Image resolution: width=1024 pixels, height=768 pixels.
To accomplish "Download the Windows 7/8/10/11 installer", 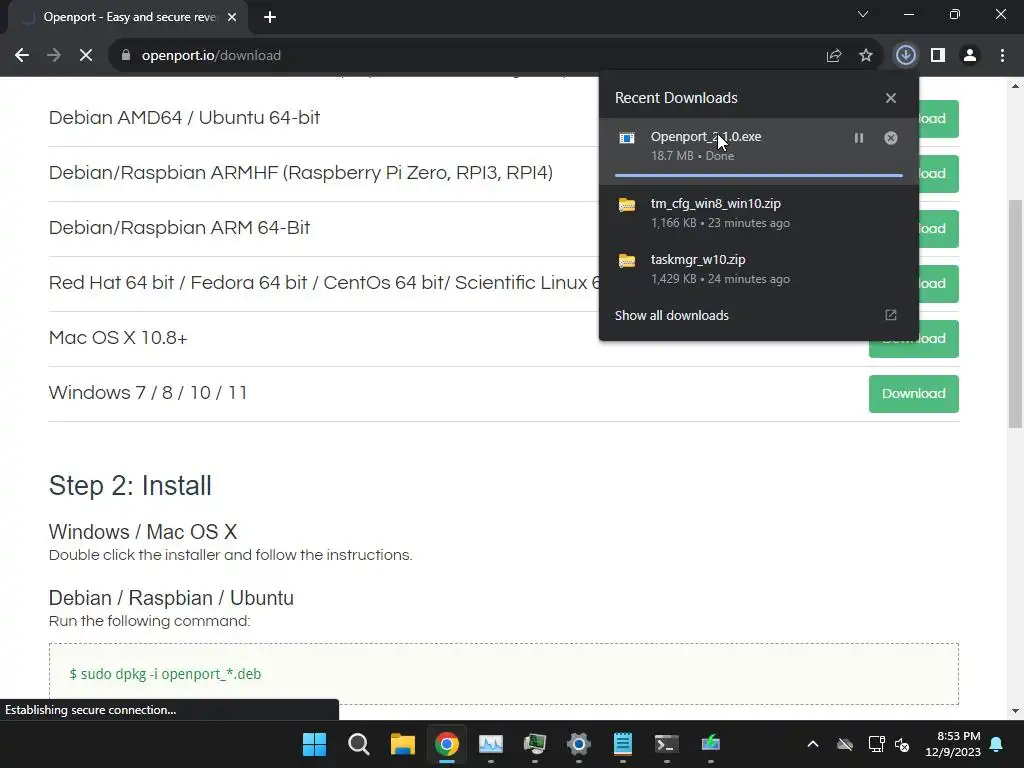I will pyautogui.click(x=914, y=394).
